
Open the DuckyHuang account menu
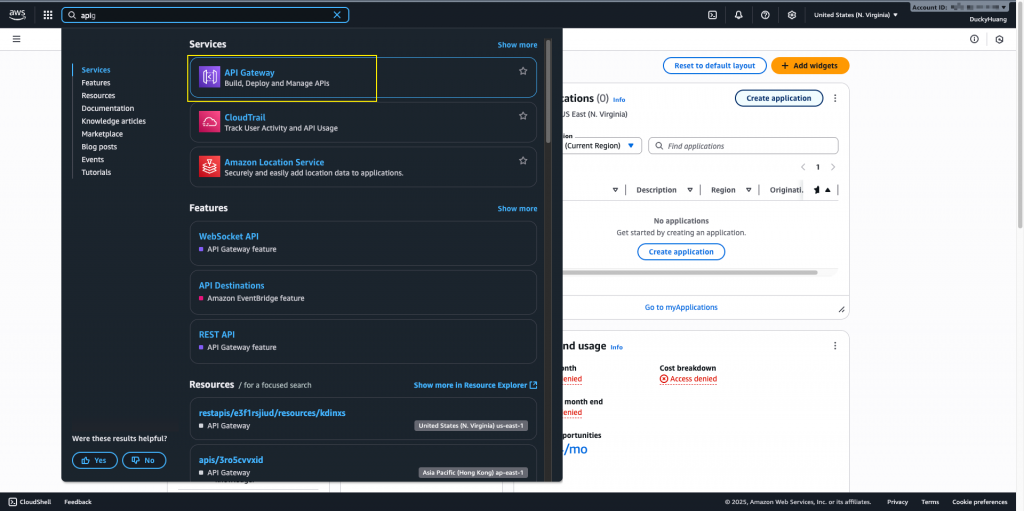point(987,20)
